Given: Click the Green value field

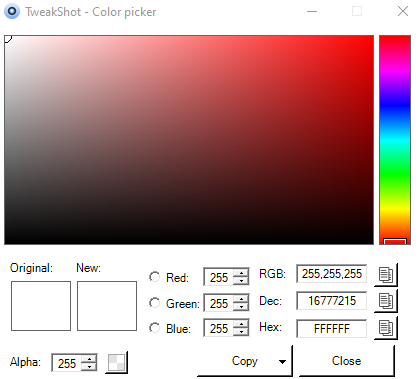Looking at the screenshot, I should 219,303.
